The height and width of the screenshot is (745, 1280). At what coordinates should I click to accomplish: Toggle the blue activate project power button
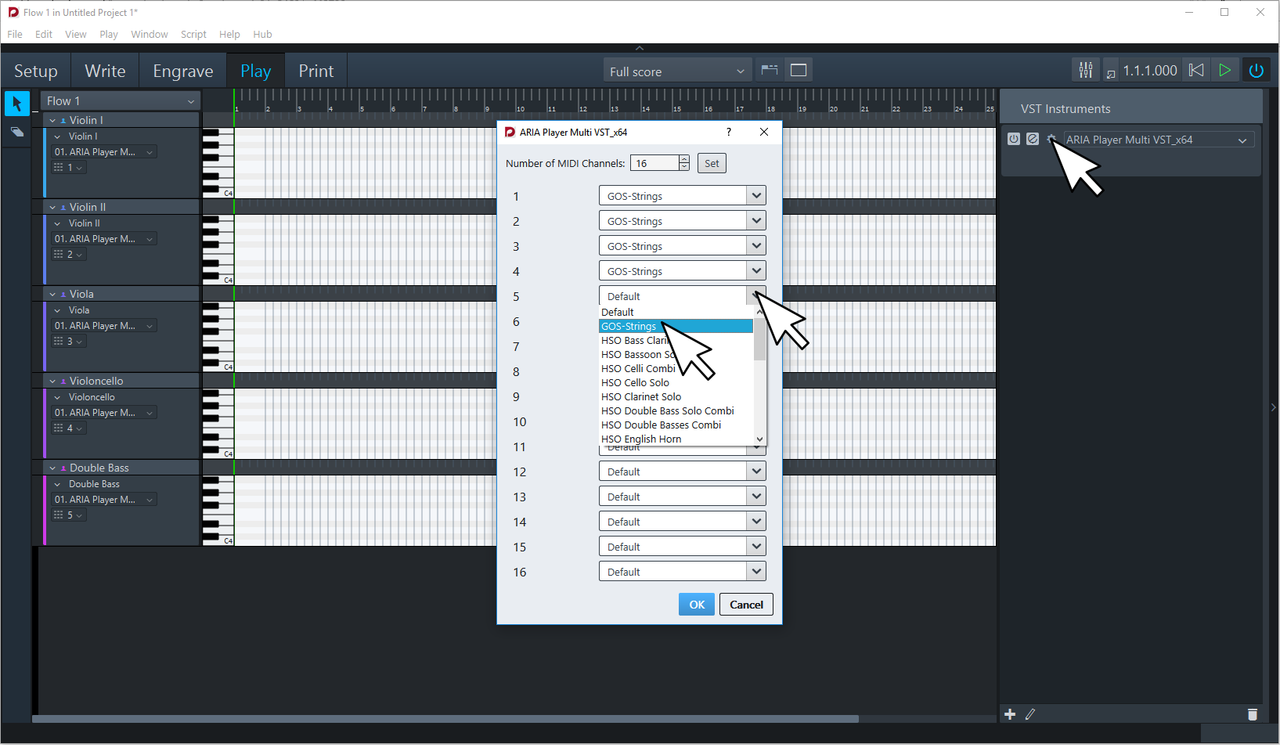pyautogui.click(x=1257, y=70)
